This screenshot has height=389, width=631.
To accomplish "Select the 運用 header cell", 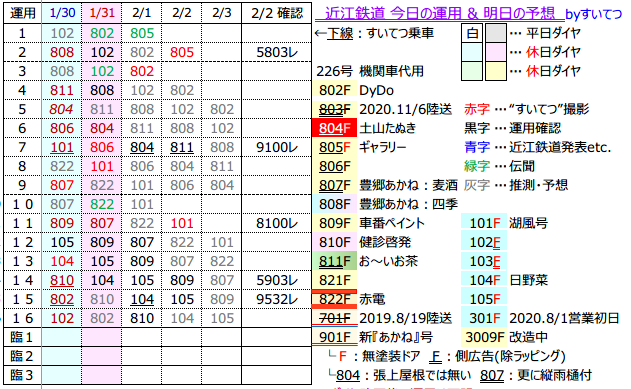I will click(x=23, y=13).
